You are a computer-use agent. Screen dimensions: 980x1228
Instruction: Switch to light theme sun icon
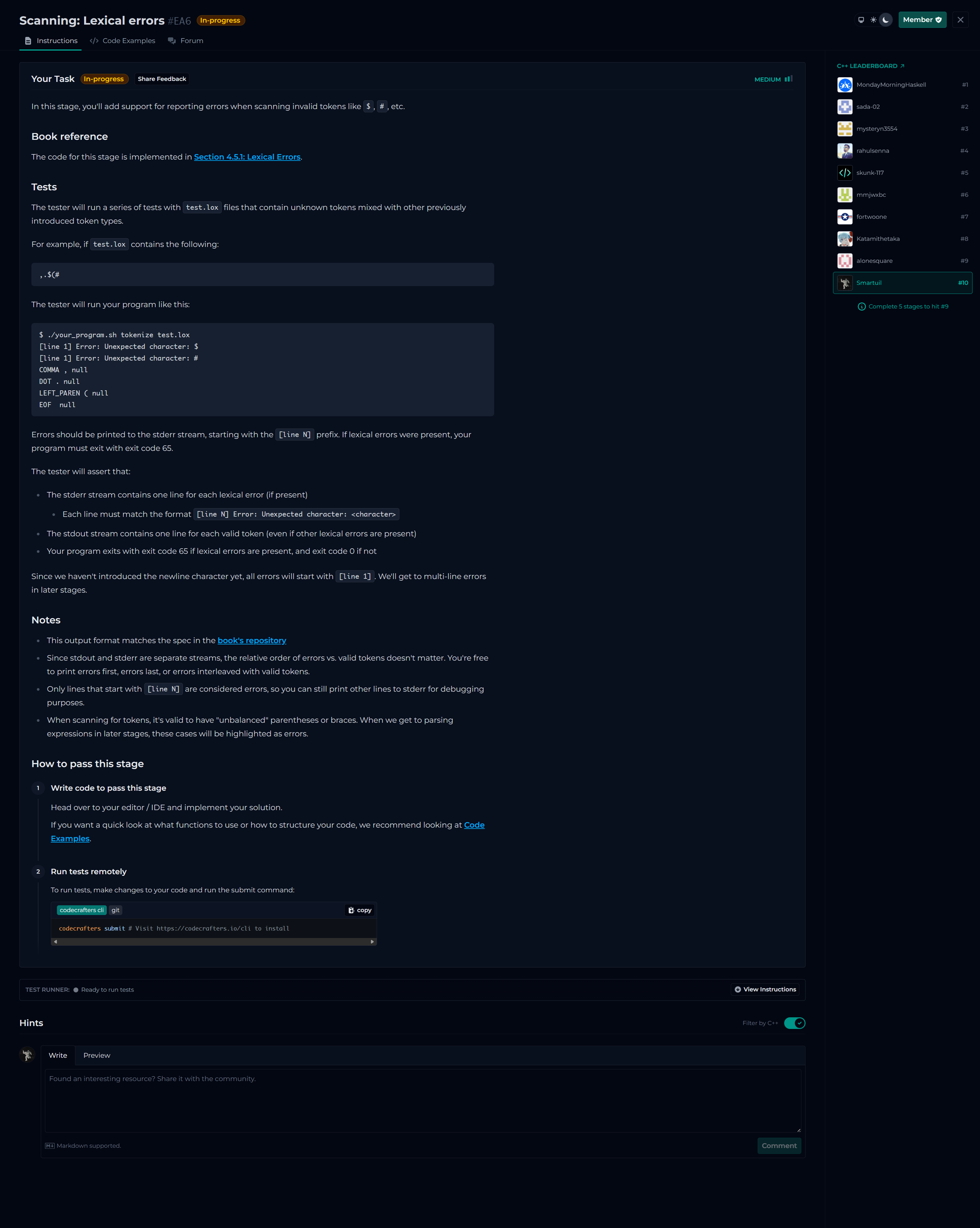coord(874,20)
